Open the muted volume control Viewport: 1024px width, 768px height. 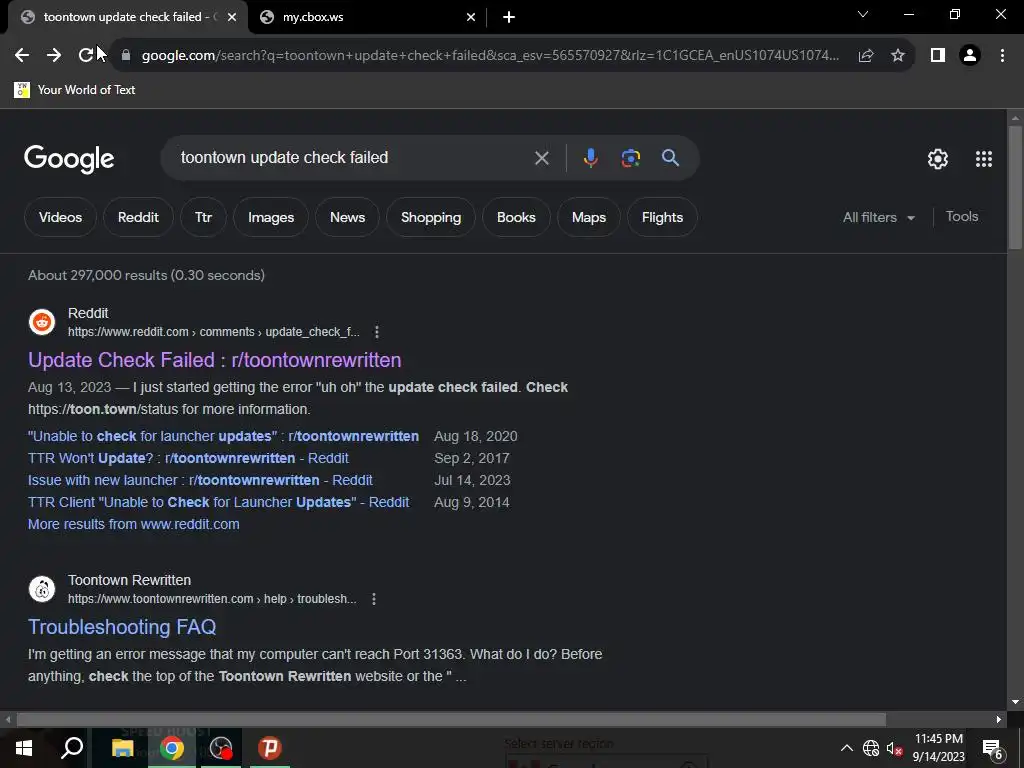(x=894, y=748)
